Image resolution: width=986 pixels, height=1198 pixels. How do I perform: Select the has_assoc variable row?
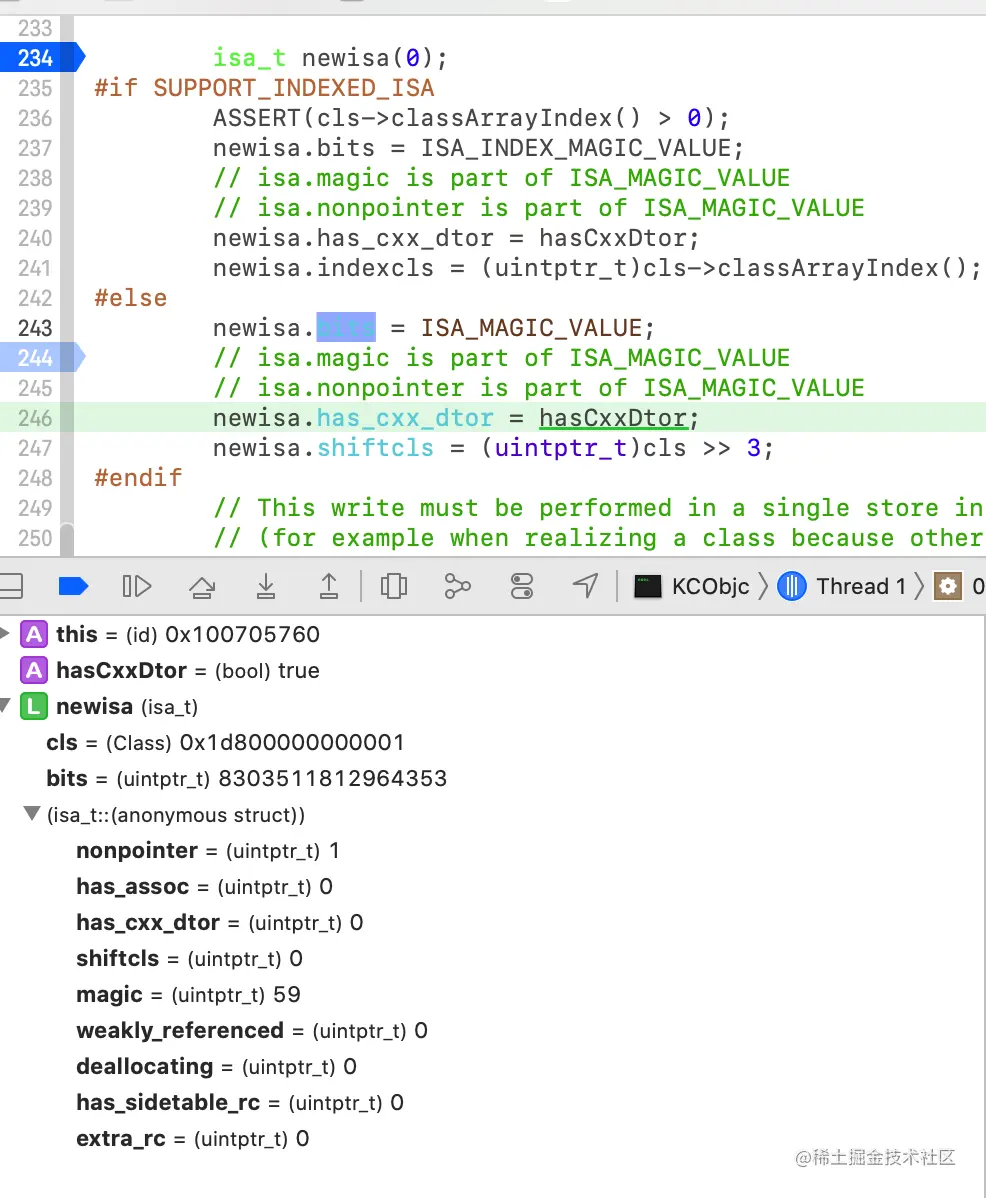(204, 886)
